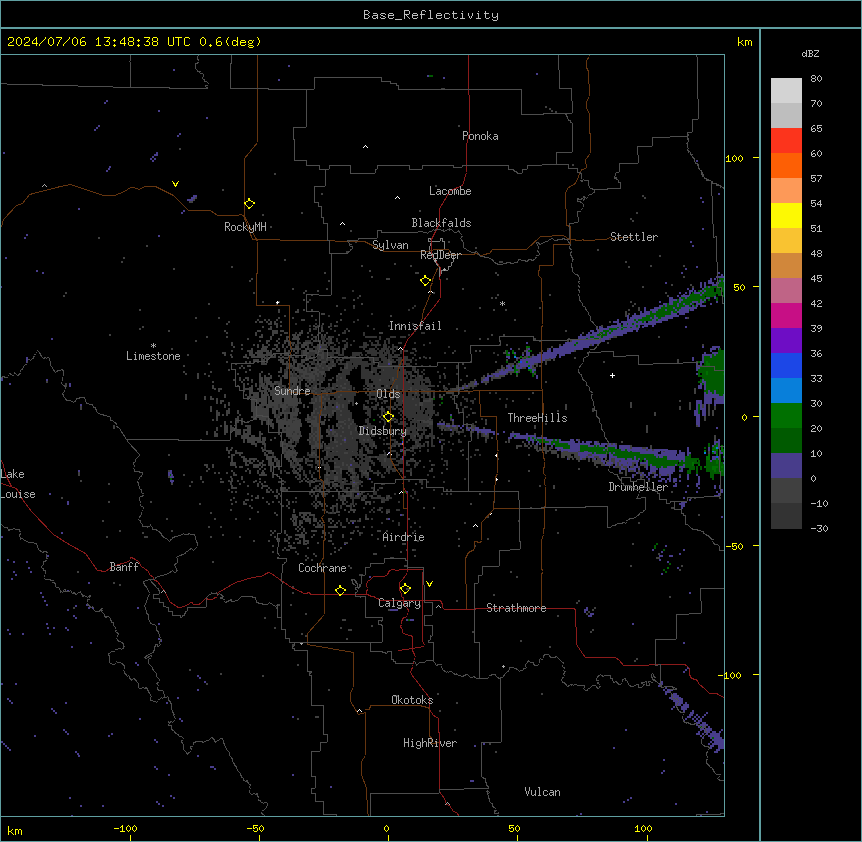
Task: Click the Drumheller town label
Action: (638, 487)
